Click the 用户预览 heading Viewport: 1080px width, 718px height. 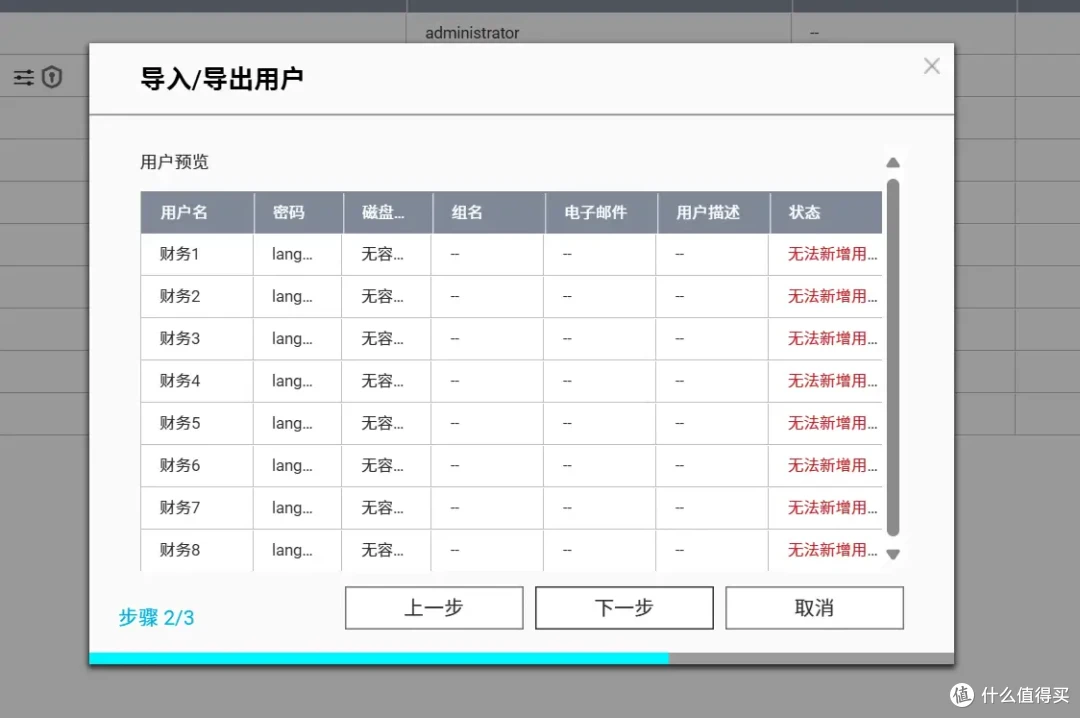(174, 162)
